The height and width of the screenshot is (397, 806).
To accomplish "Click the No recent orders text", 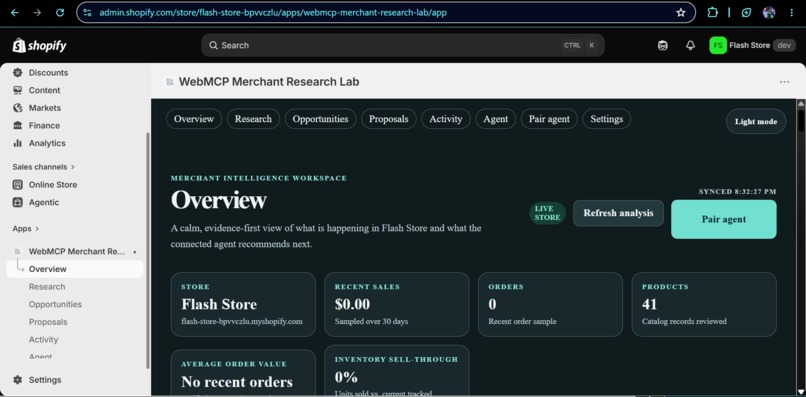I will (x=237, y=382).
